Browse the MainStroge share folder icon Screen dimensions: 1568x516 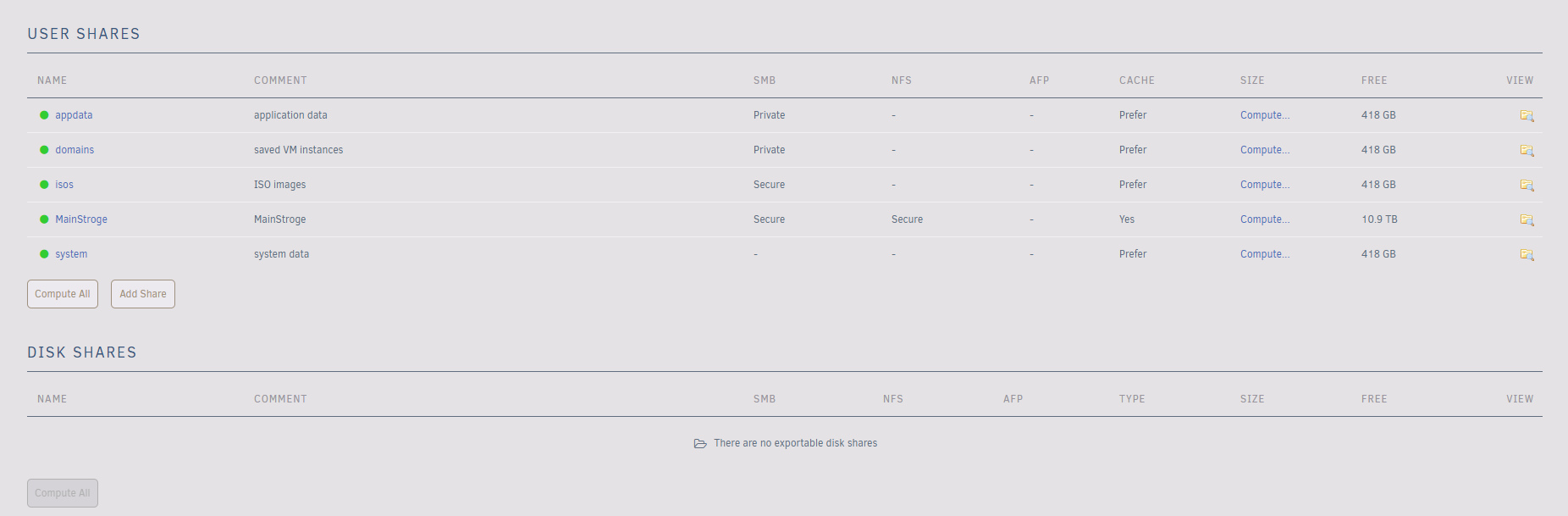[x=1527, y=220]
